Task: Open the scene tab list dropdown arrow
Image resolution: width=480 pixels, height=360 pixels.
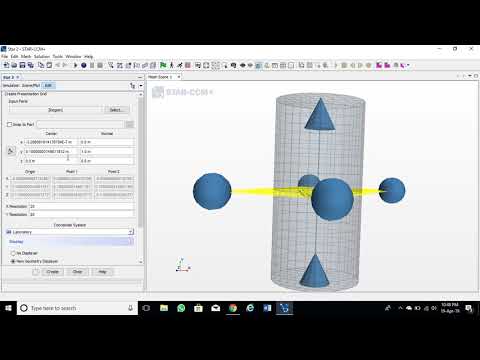Action: [470, 76]
